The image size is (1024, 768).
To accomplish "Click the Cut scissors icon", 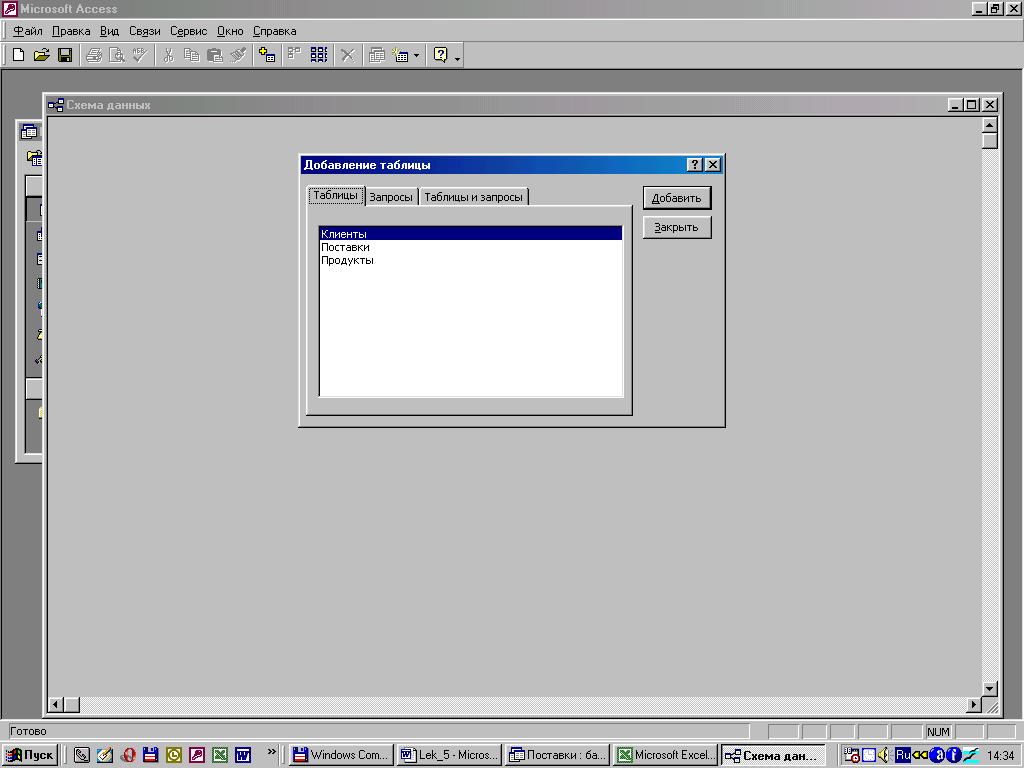I will (168, 56).
